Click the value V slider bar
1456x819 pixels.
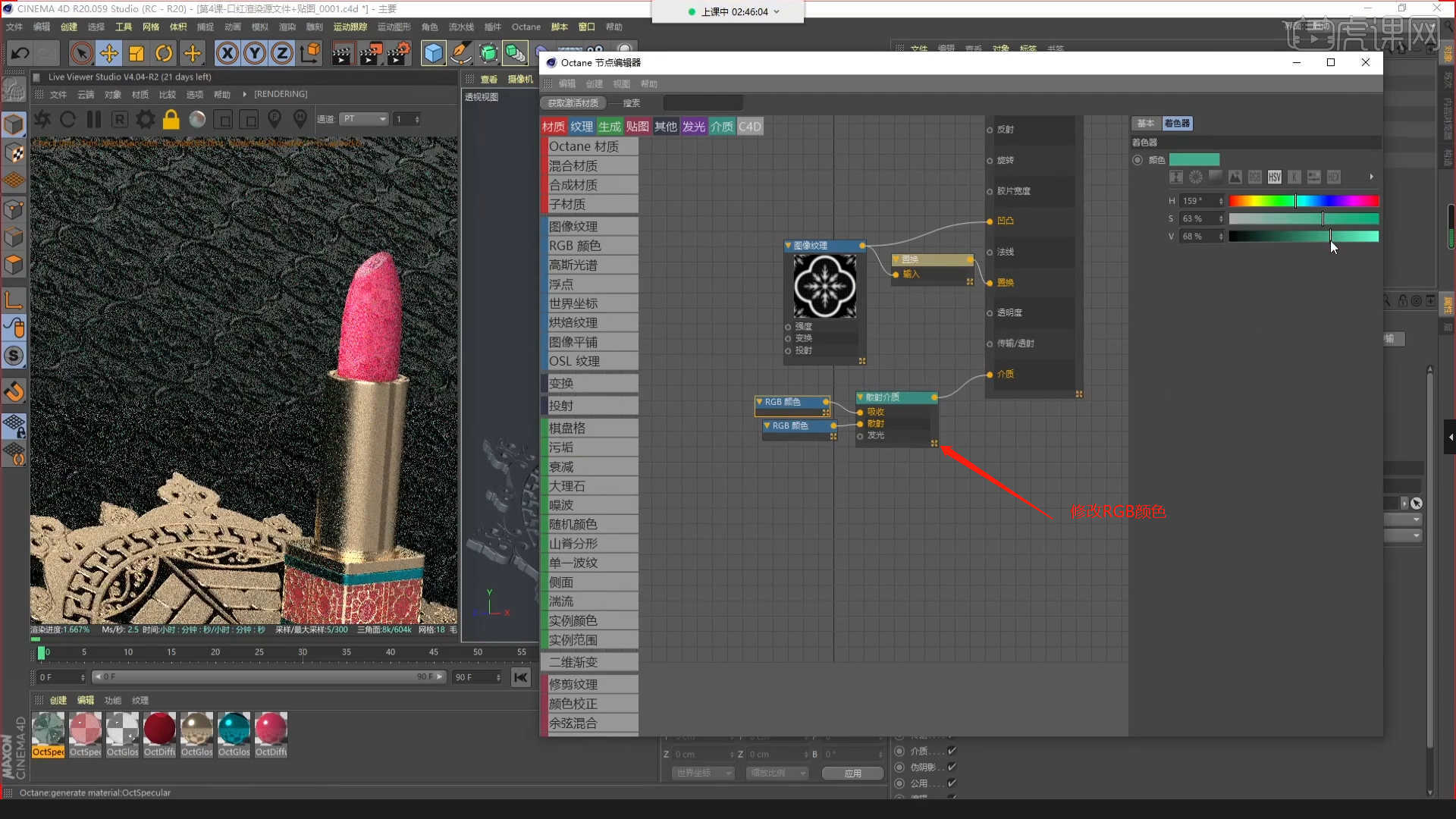point(1304,237)
